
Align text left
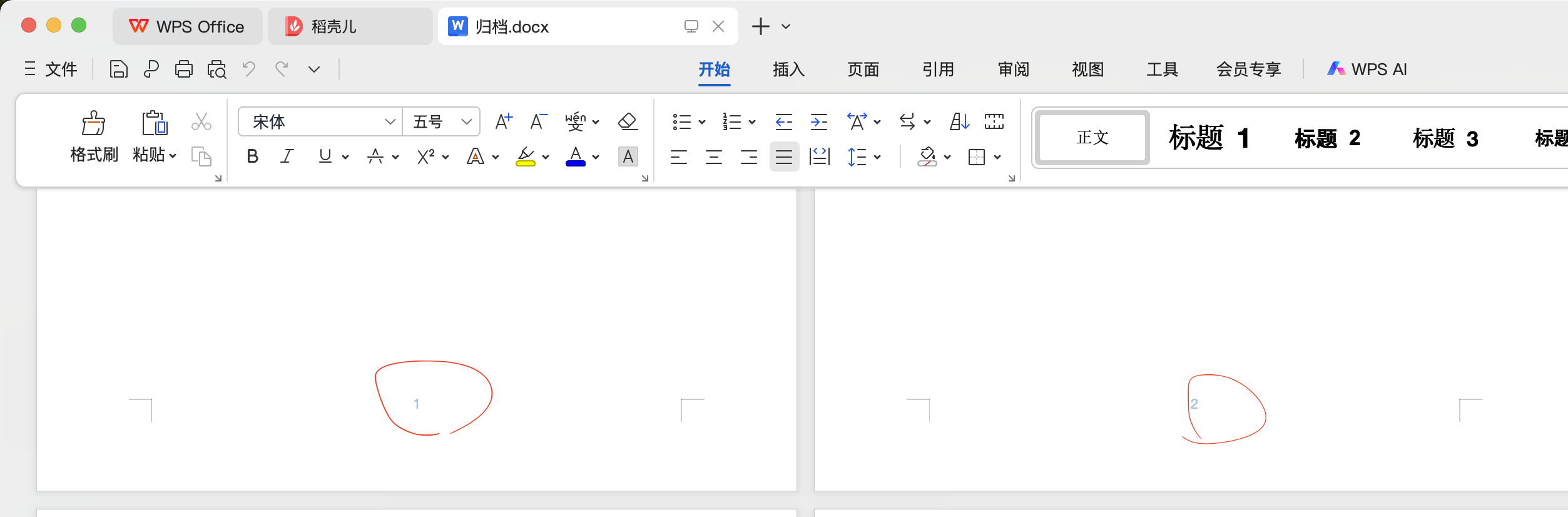coord(679,156)
